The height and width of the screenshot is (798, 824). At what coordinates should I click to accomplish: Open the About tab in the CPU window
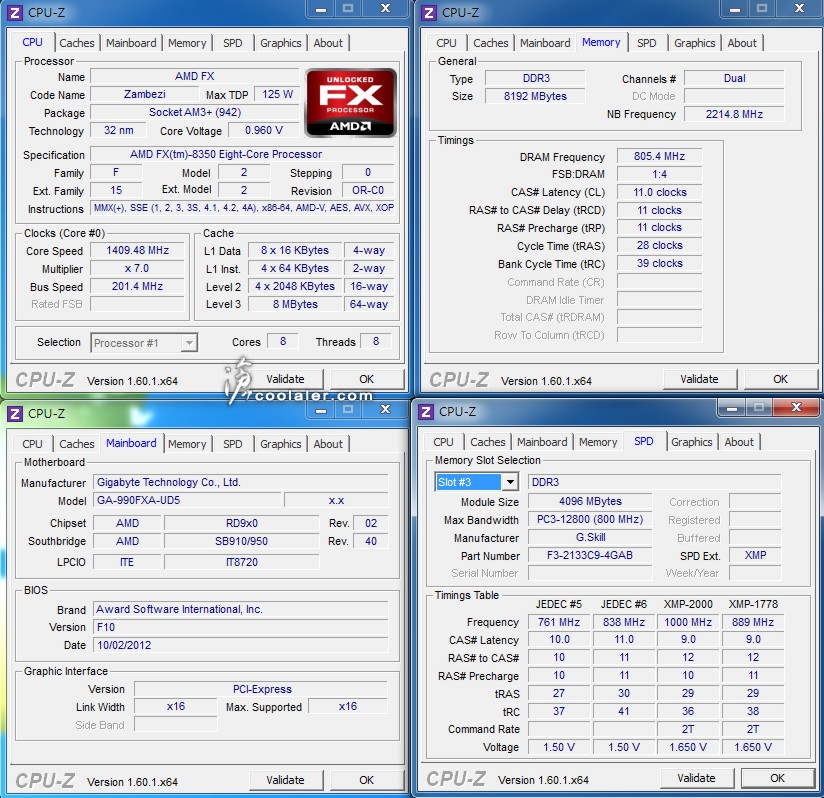(x=328, y=43)
